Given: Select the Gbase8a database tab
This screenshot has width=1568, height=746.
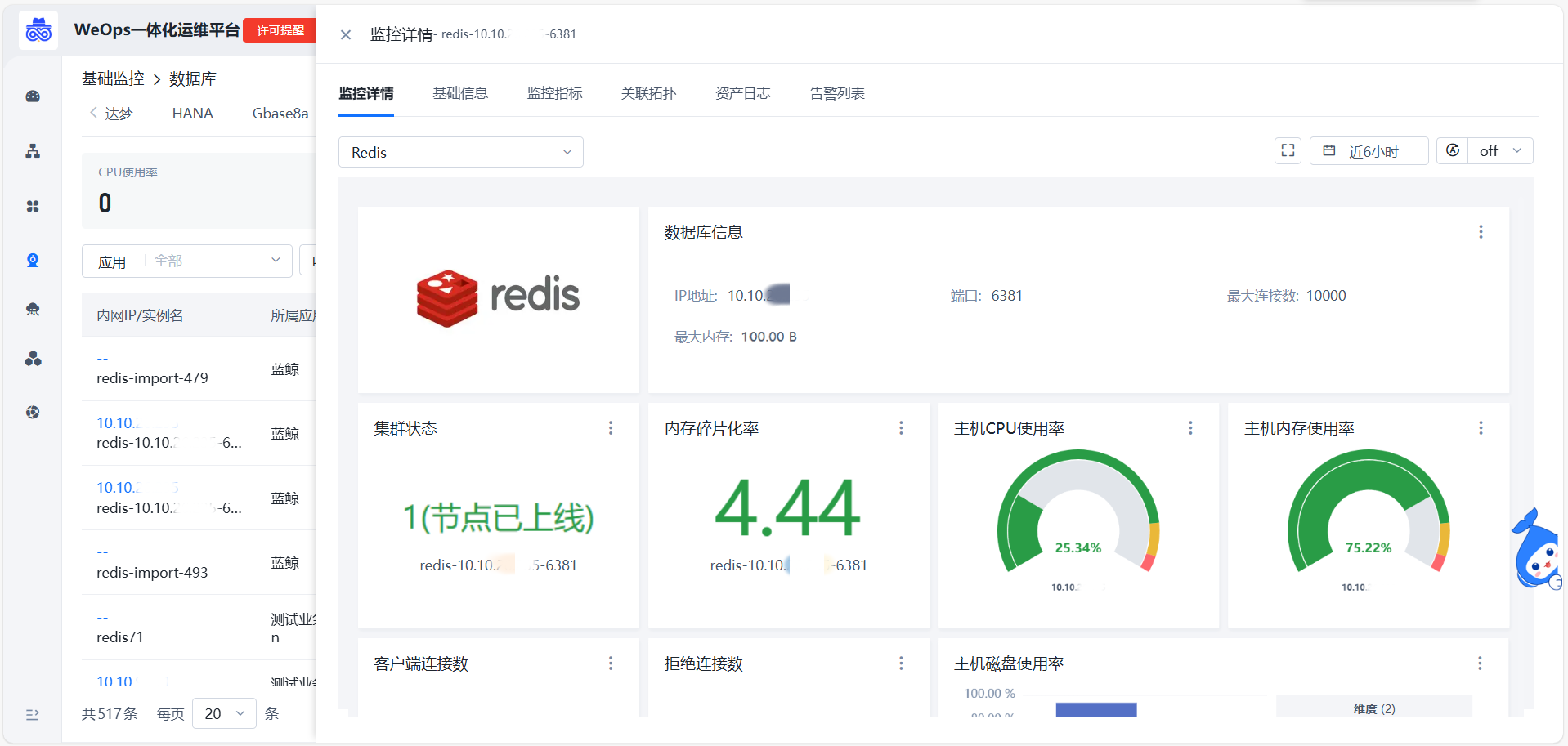Looking at the screenshot, I should click(x=280, y=114).
